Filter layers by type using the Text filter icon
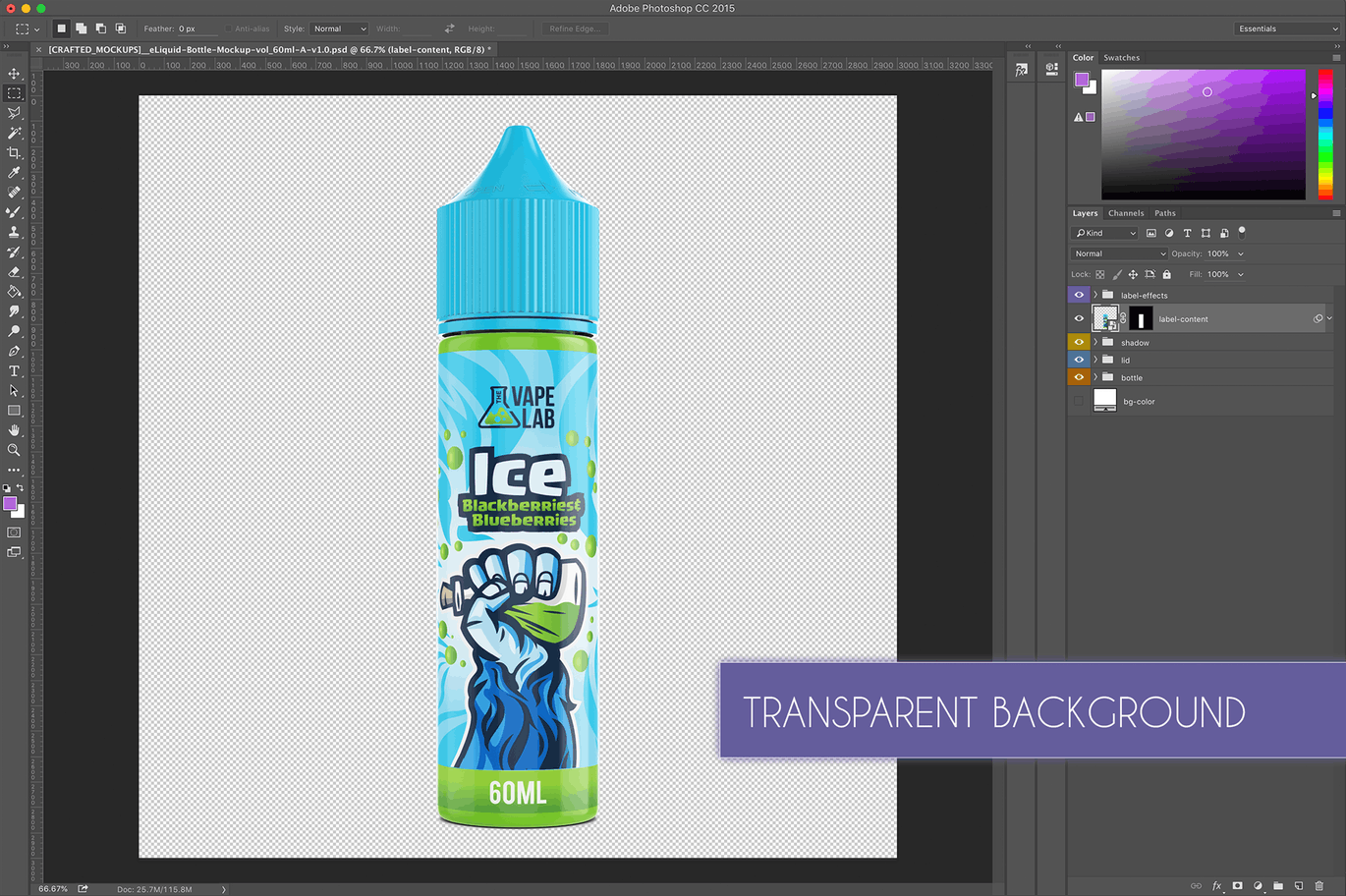1346x896 pixels. point(1187,233)
